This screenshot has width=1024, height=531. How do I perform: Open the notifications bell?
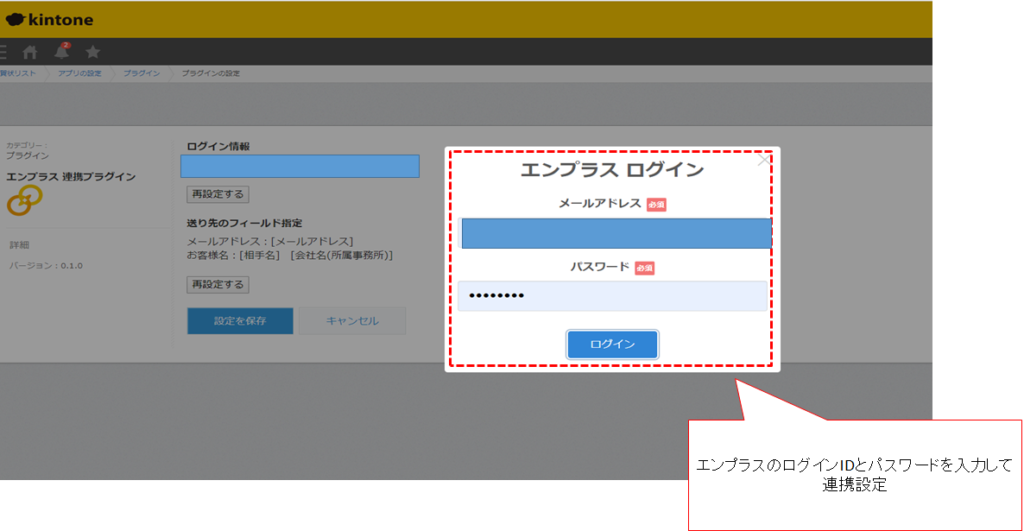point(62,52)
